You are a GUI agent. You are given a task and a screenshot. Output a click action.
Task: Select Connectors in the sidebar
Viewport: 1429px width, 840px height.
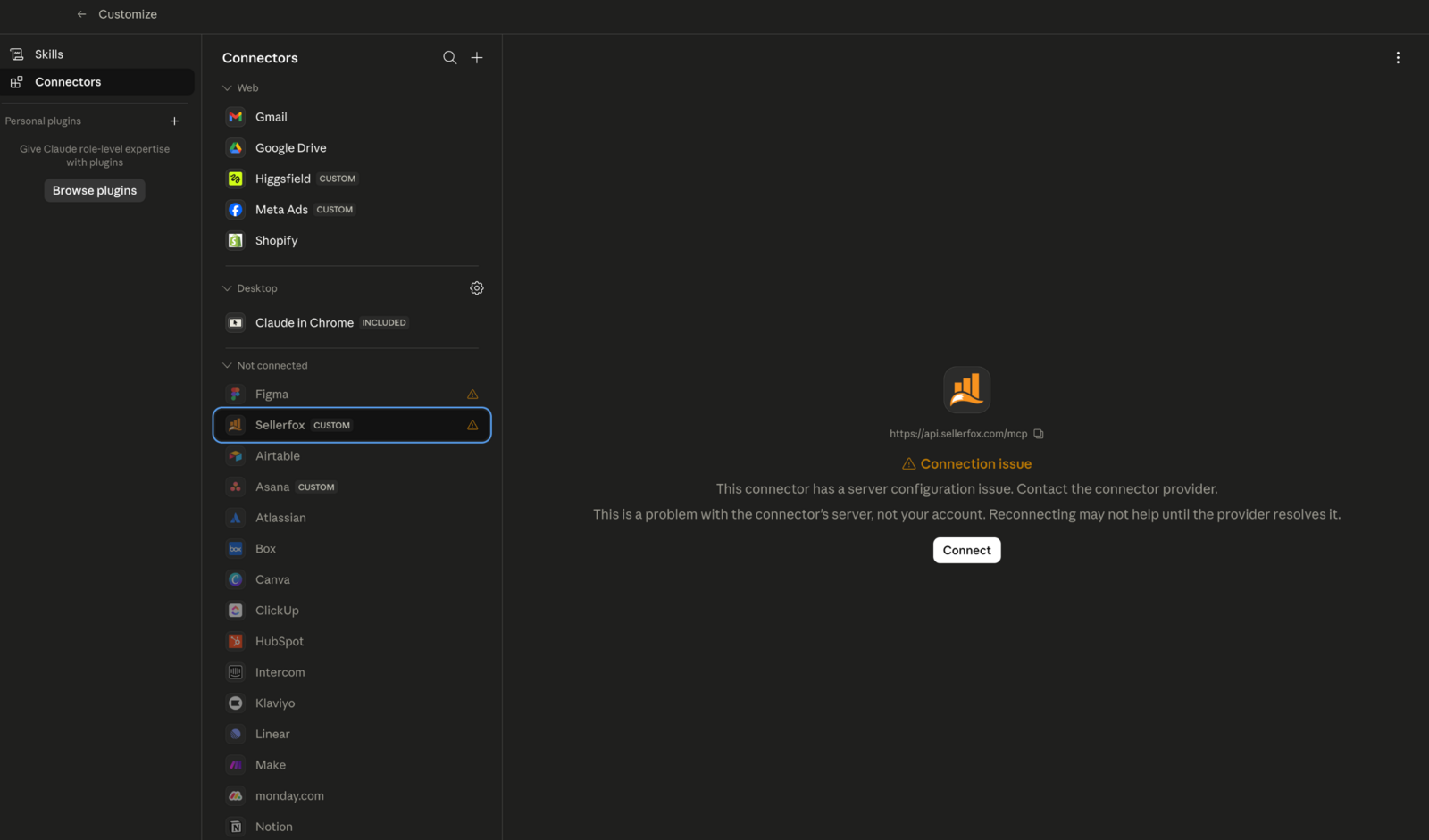pos(97,82)
